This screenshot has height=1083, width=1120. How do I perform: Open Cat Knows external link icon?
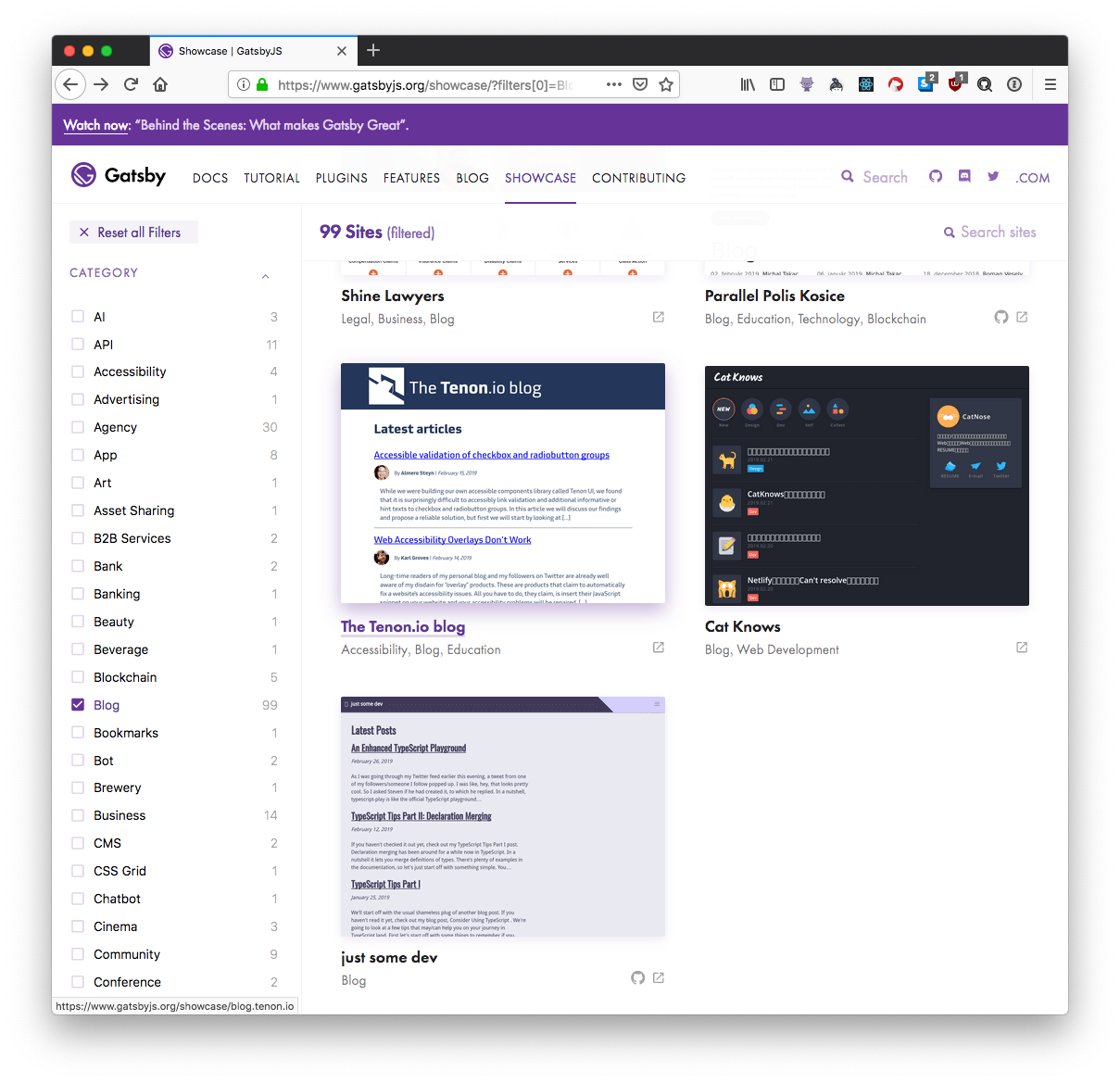tap(1022, 648)
